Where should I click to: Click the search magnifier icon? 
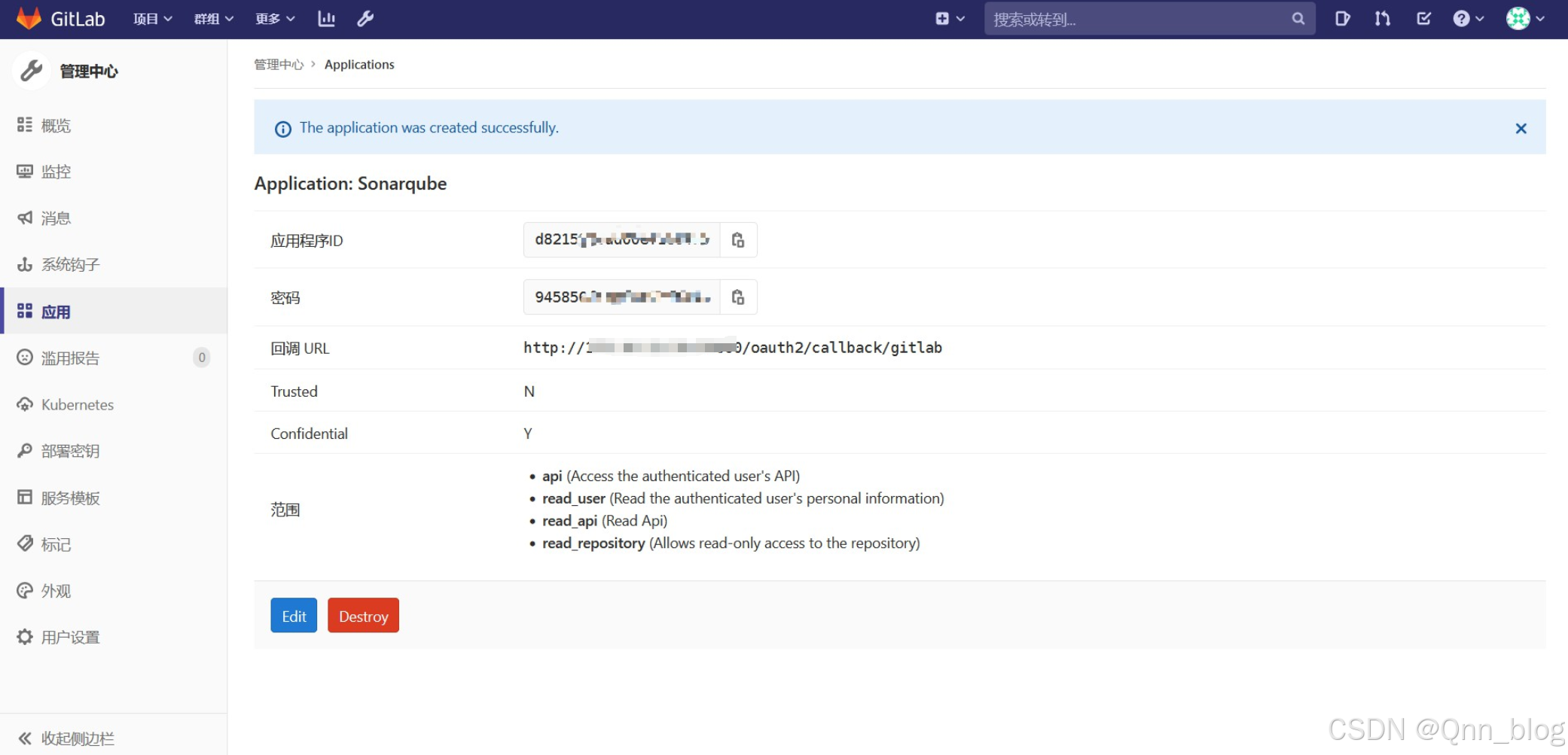pyautogui.click(x=1297, y=19)
